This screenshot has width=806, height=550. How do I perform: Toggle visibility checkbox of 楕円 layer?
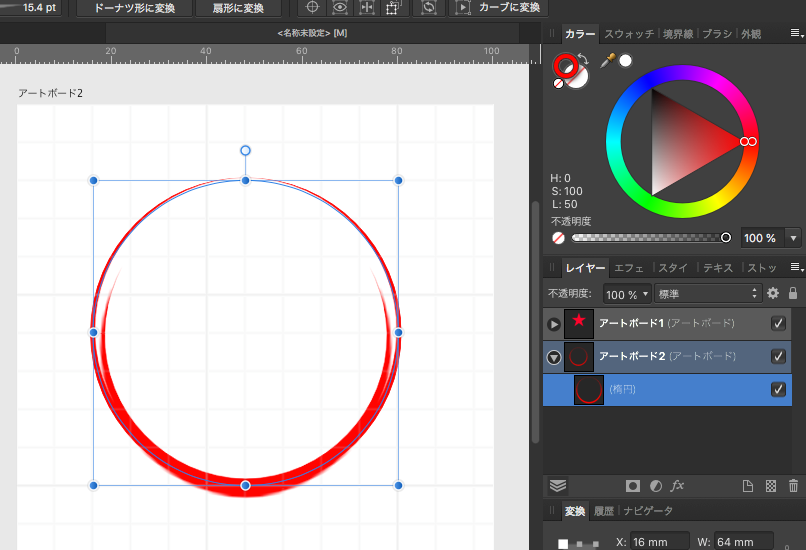point(778,389)
